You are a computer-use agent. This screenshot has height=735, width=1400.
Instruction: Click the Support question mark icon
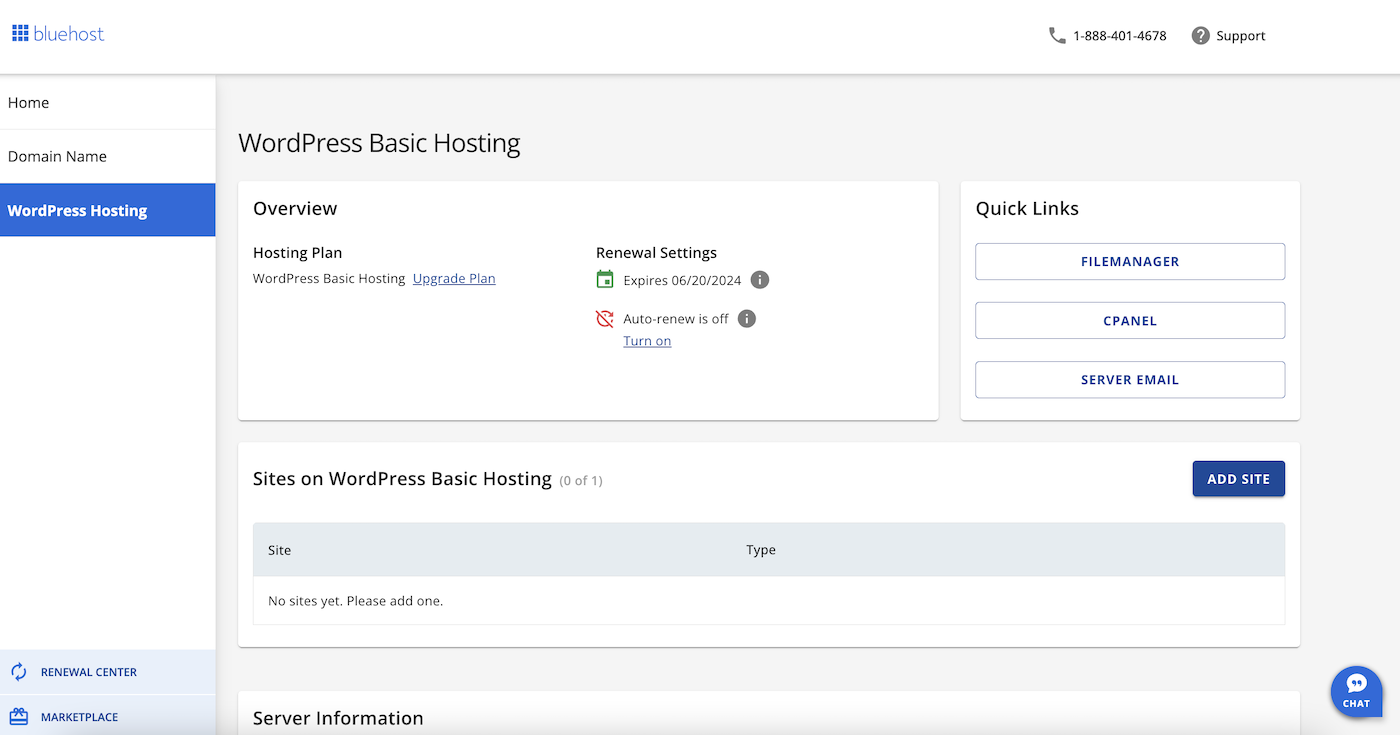[1201, 35]
